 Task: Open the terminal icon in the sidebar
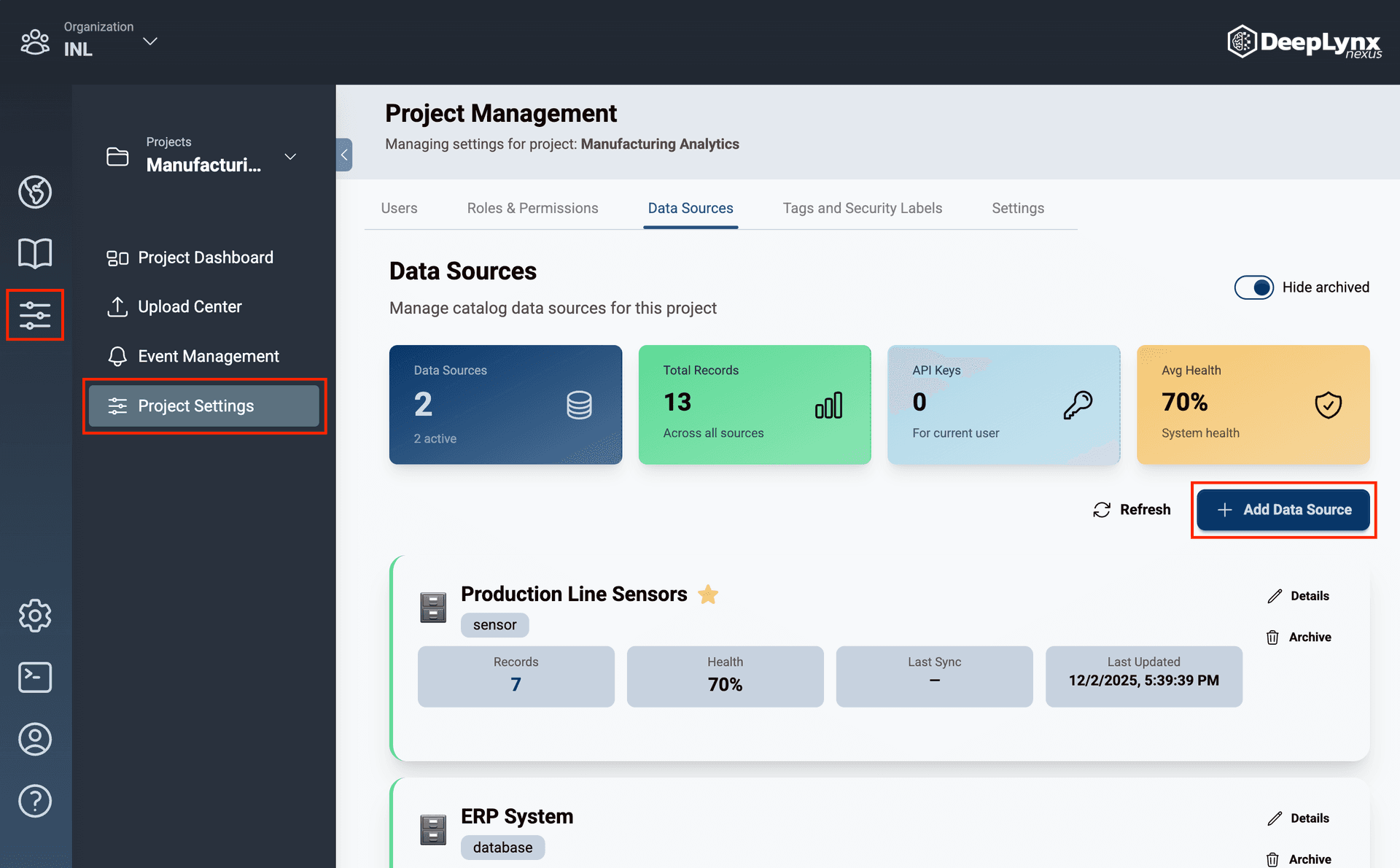coord(34,677)
